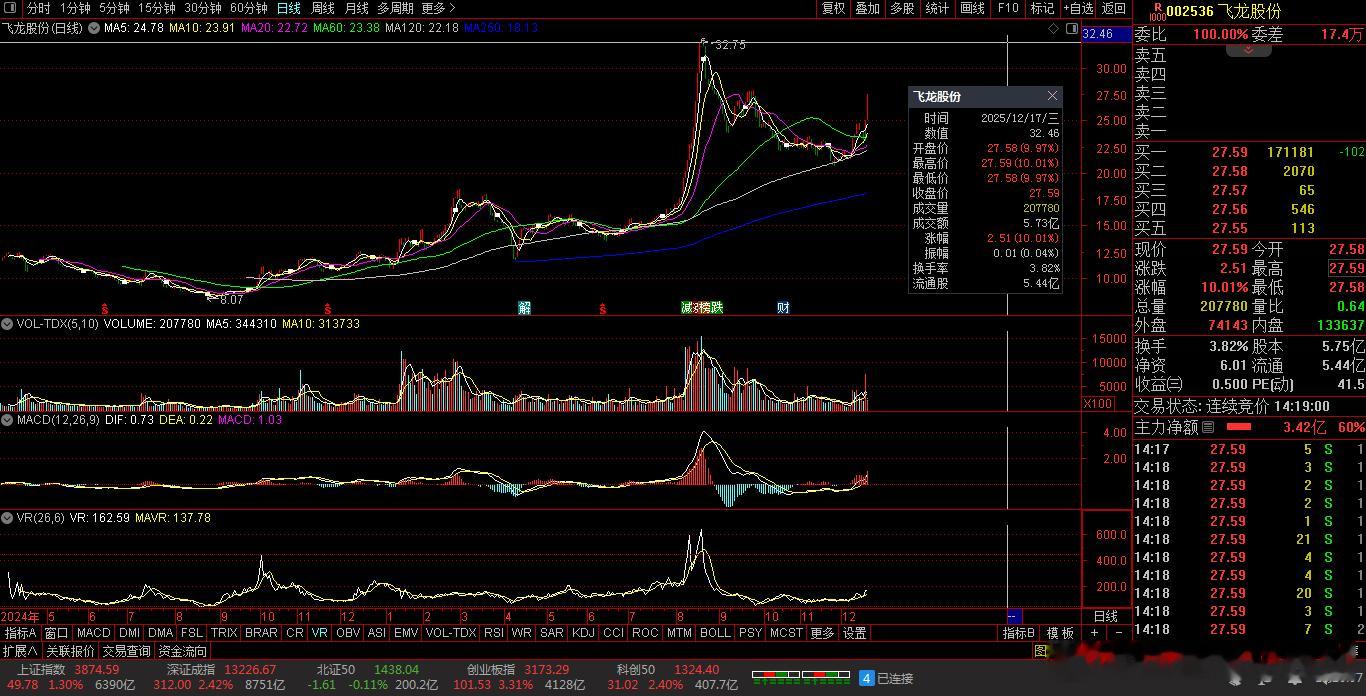Zoom in chart with + button
Screen dimensions: 1366x696
click(1094, 633)
